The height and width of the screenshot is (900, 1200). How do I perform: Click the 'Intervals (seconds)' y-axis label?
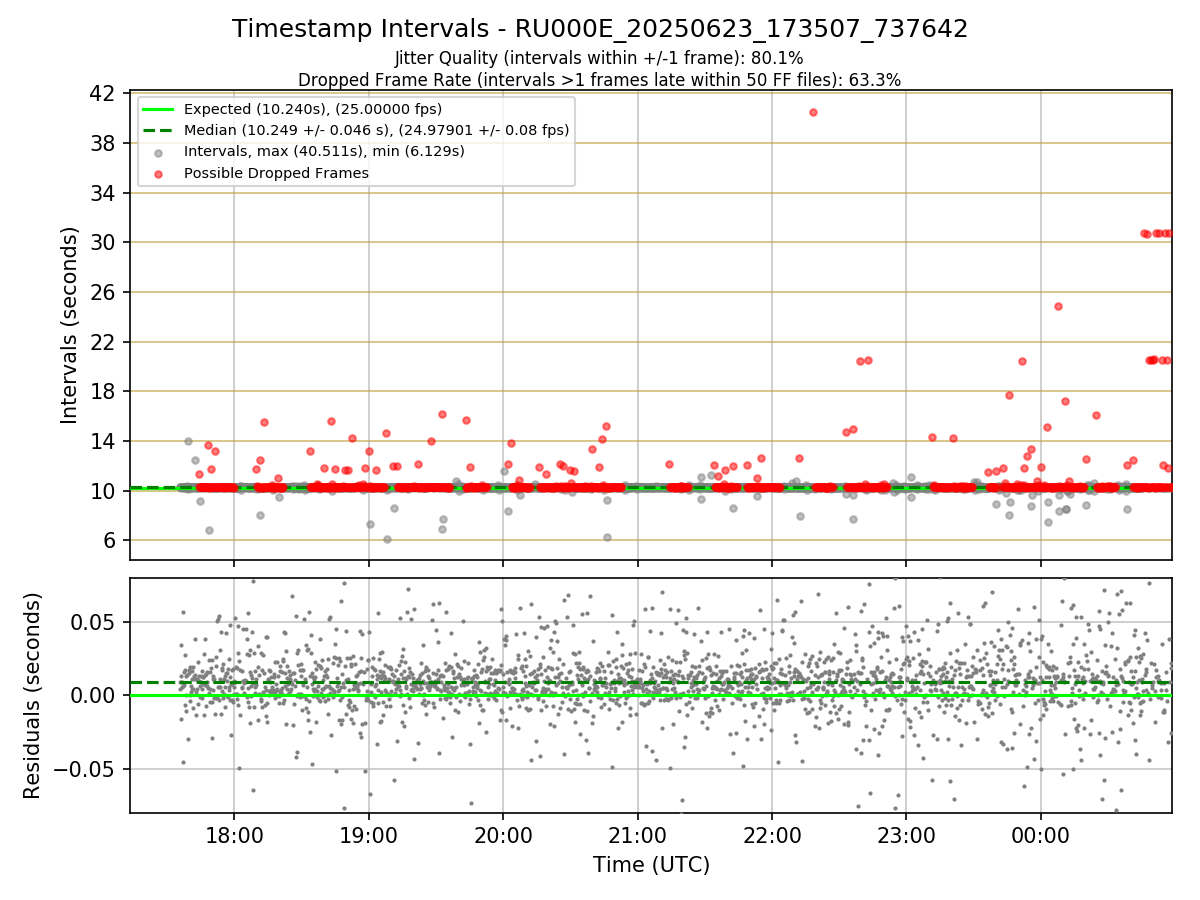[70, 325]
